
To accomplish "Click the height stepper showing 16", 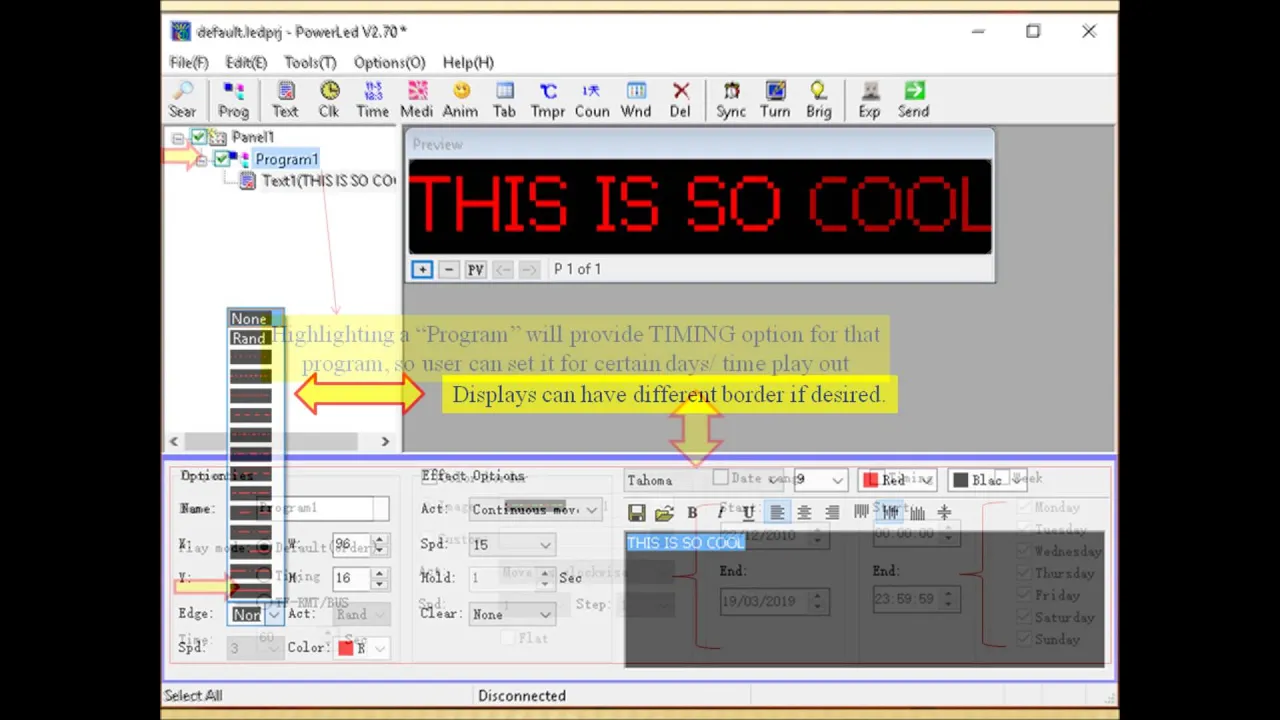I will point(378,578).
